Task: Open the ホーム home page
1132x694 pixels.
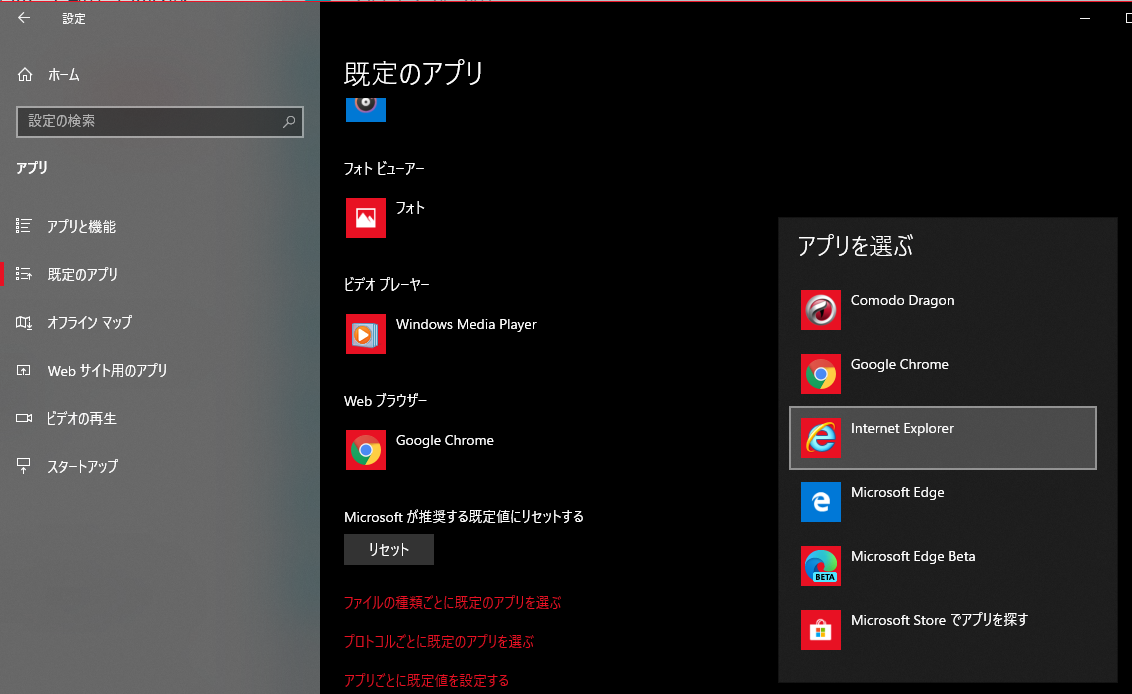Action: 64,74
